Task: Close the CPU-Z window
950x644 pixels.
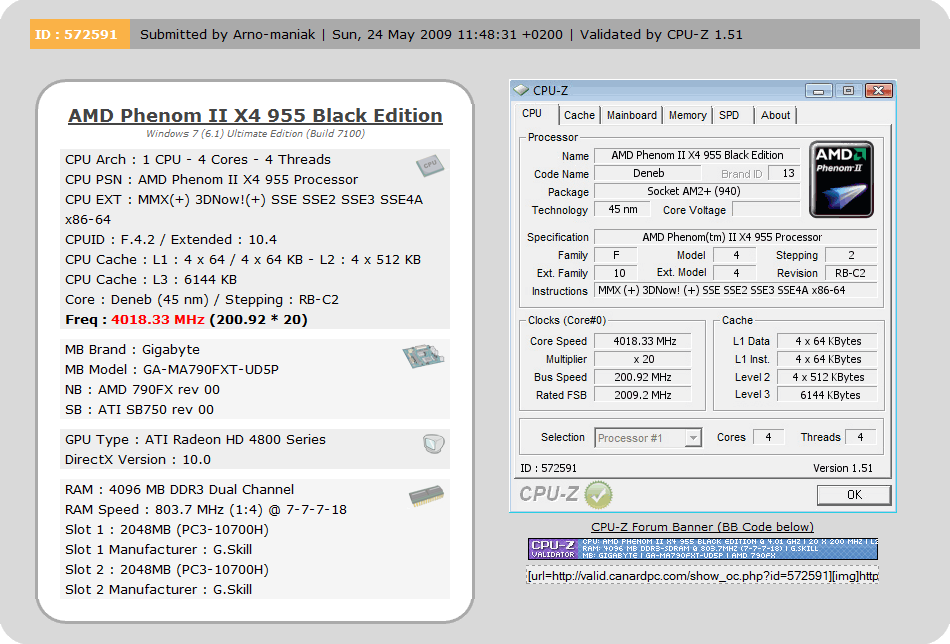Action: click(879, 91)
